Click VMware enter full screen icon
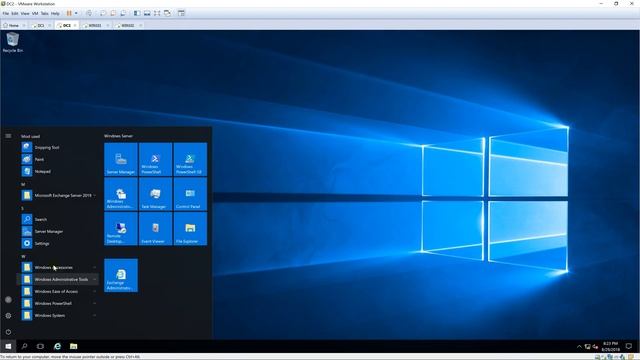This screenshot has height=360, width=640. pos(157,13)
